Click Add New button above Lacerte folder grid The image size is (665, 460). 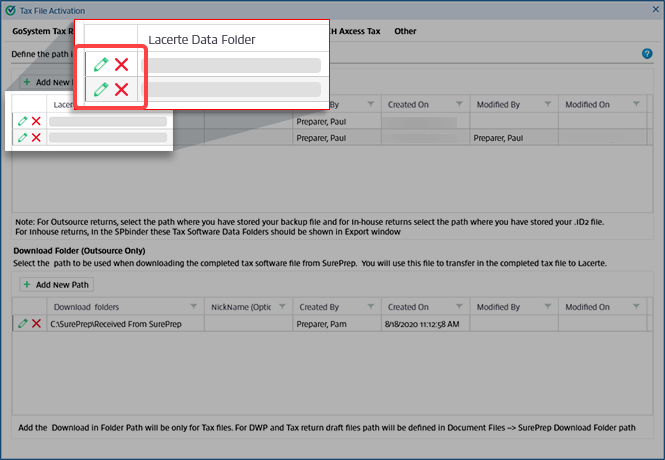coord(47,82)
